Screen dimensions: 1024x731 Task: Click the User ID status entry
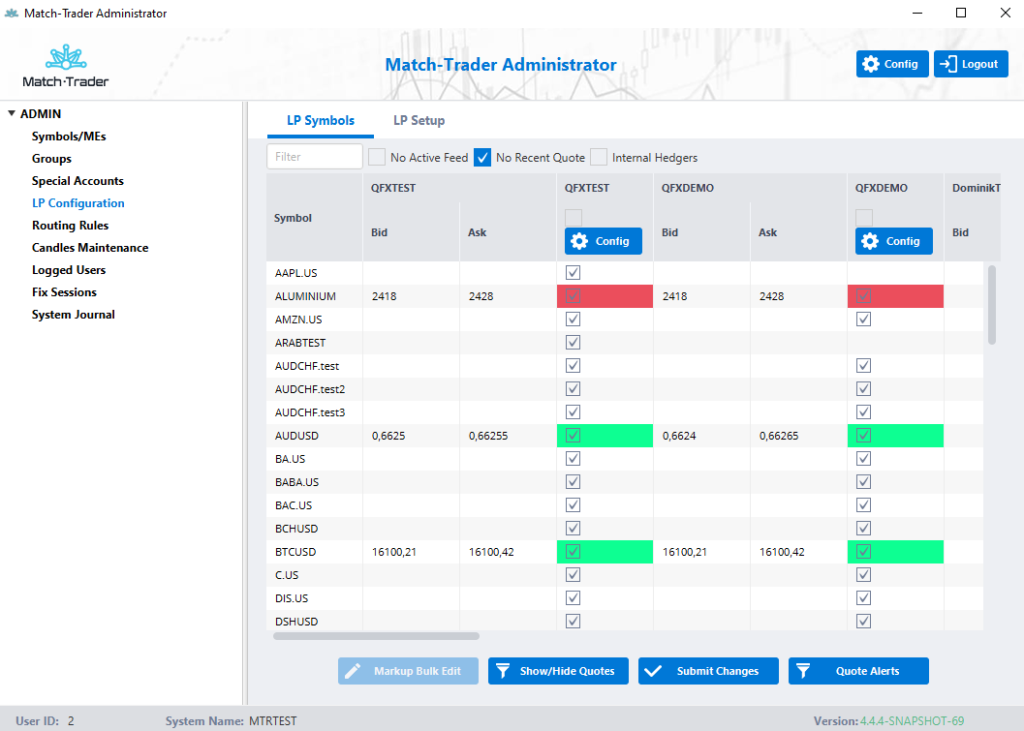tap(44, 721)
